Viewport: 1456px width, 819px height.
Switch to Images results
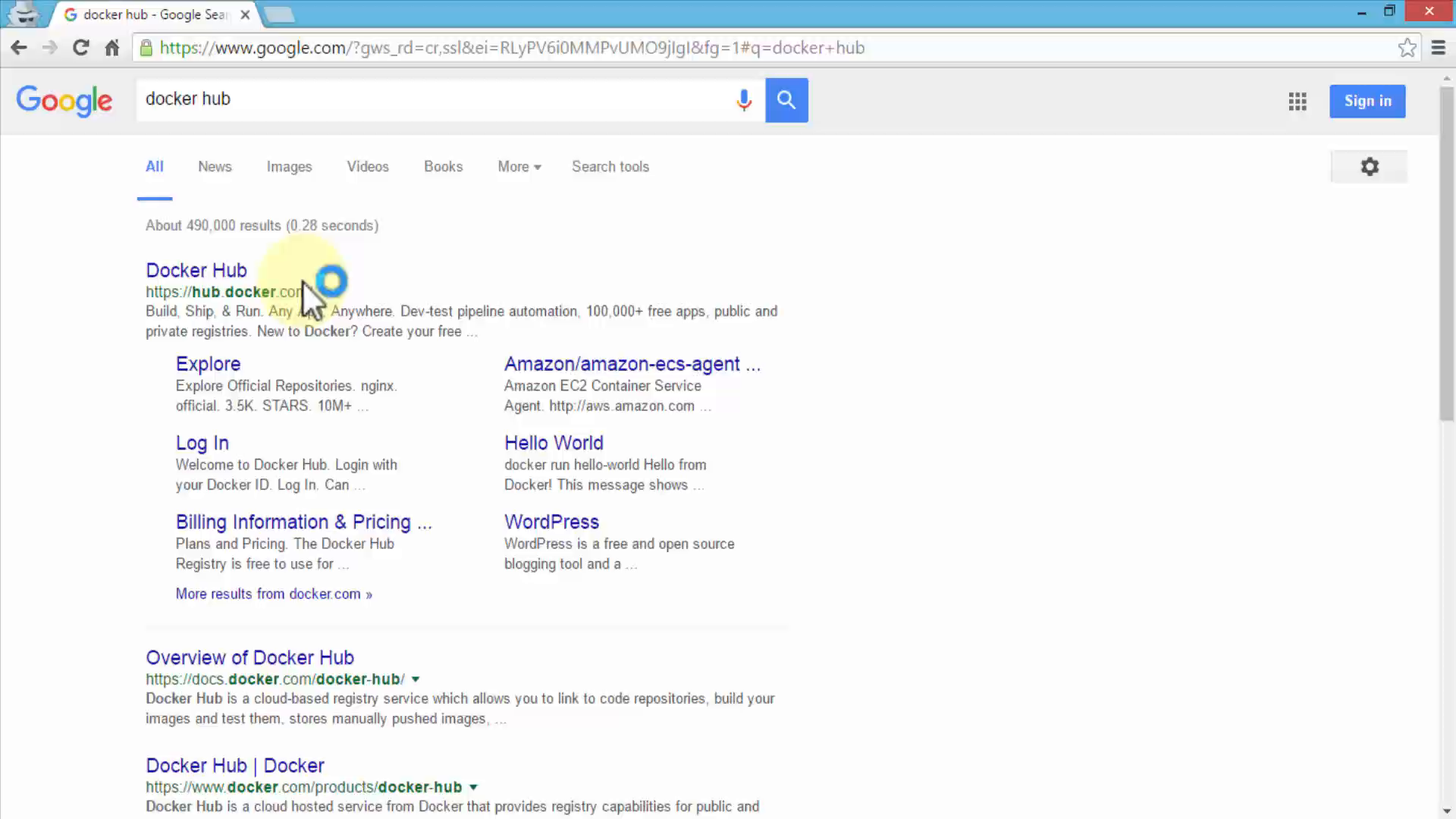(289, 167)
